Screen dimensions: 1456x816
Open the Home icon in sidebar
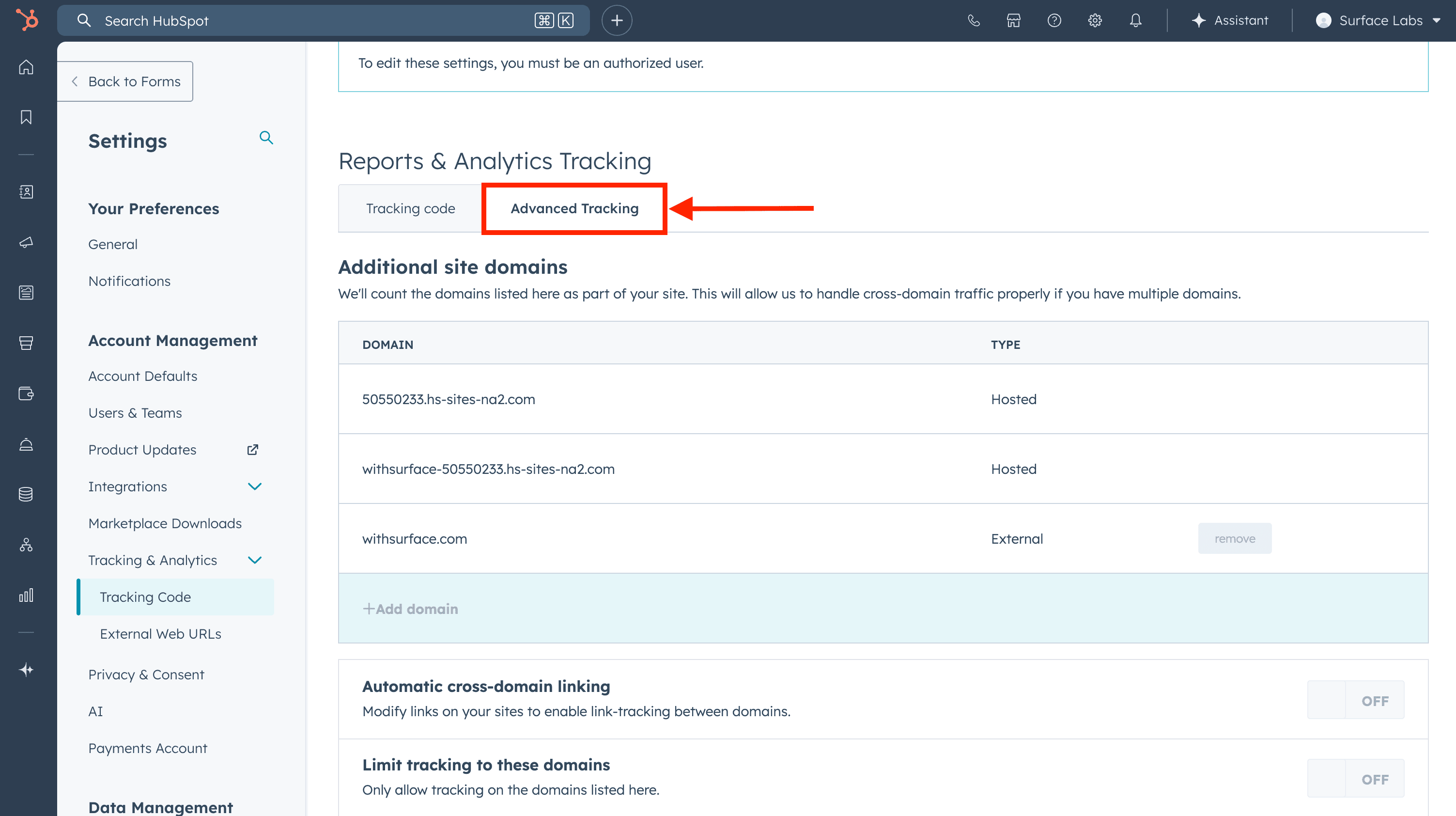coord(26,67)
